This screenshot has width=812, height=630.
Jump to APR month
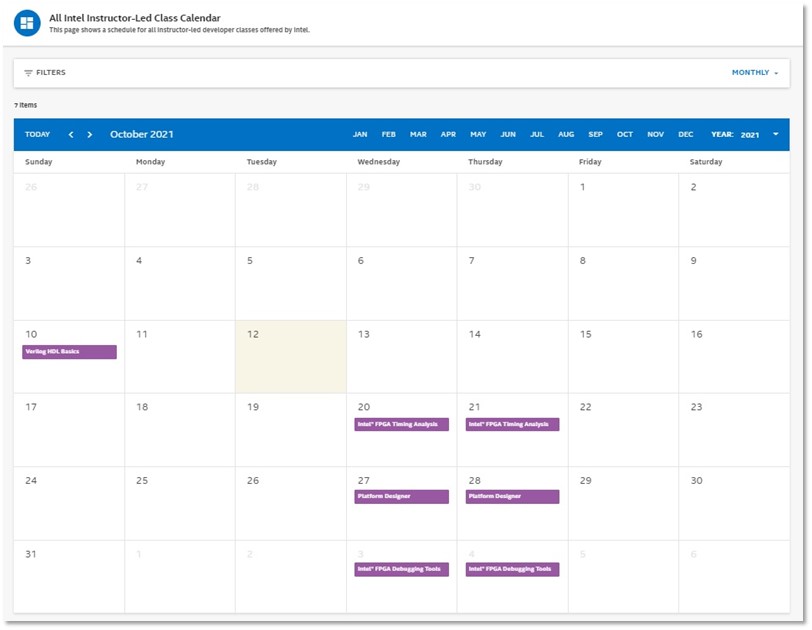pos(448,135)
